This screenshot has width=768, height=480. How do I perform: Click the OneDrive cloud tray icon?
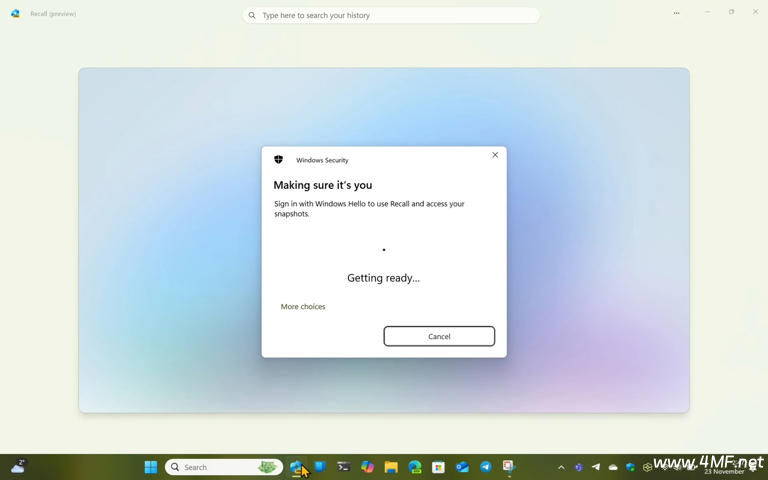(613, 467)
